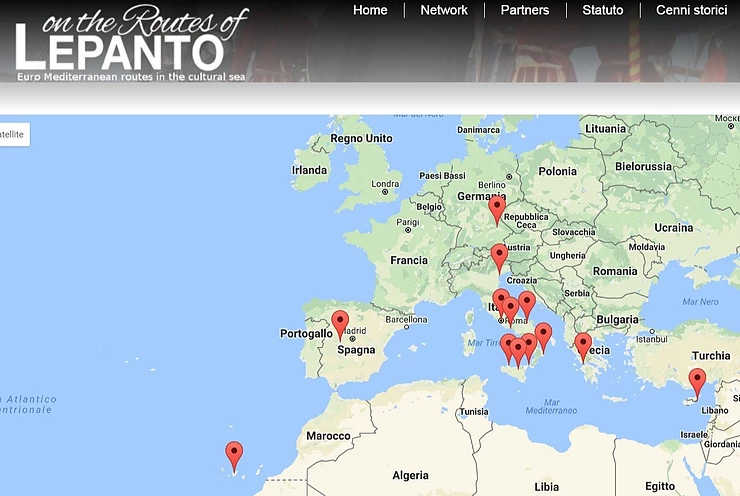740x496 pixels.
Task: Go to the Partners page
Action: click(525, 10)
